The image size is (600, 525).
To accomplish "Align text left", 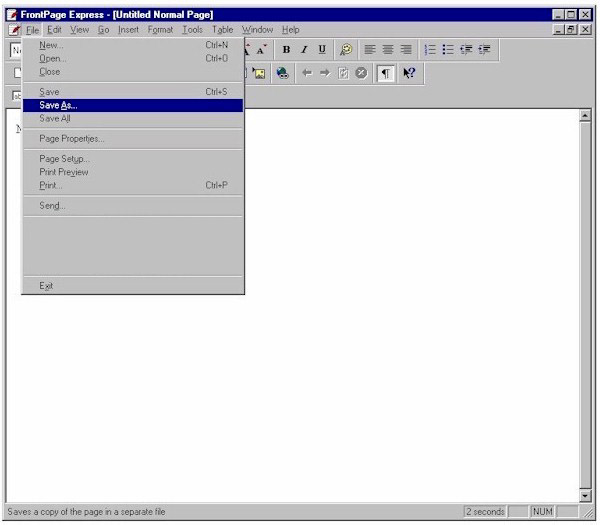I will point(370,50).
